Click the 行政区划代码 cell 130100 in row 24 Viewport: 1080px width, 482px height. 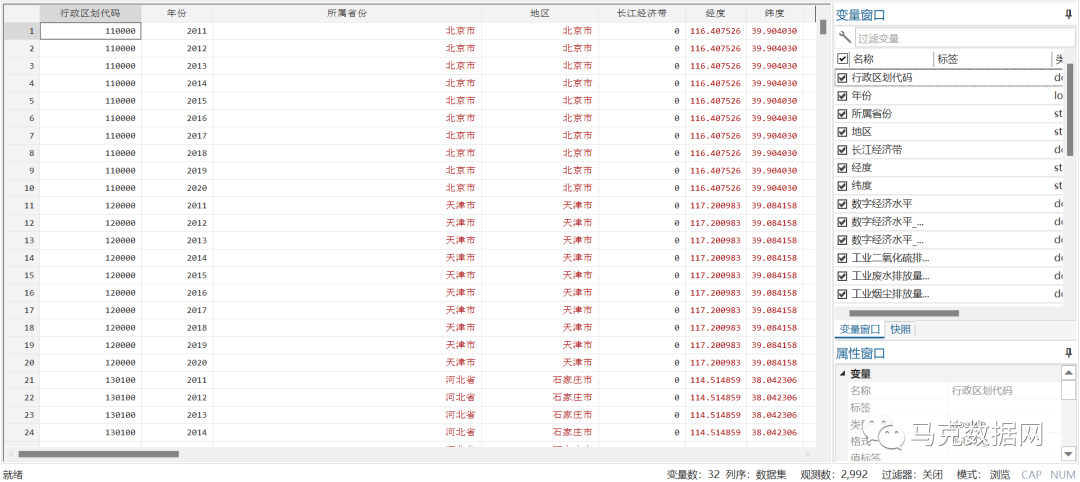pos(91,432)
